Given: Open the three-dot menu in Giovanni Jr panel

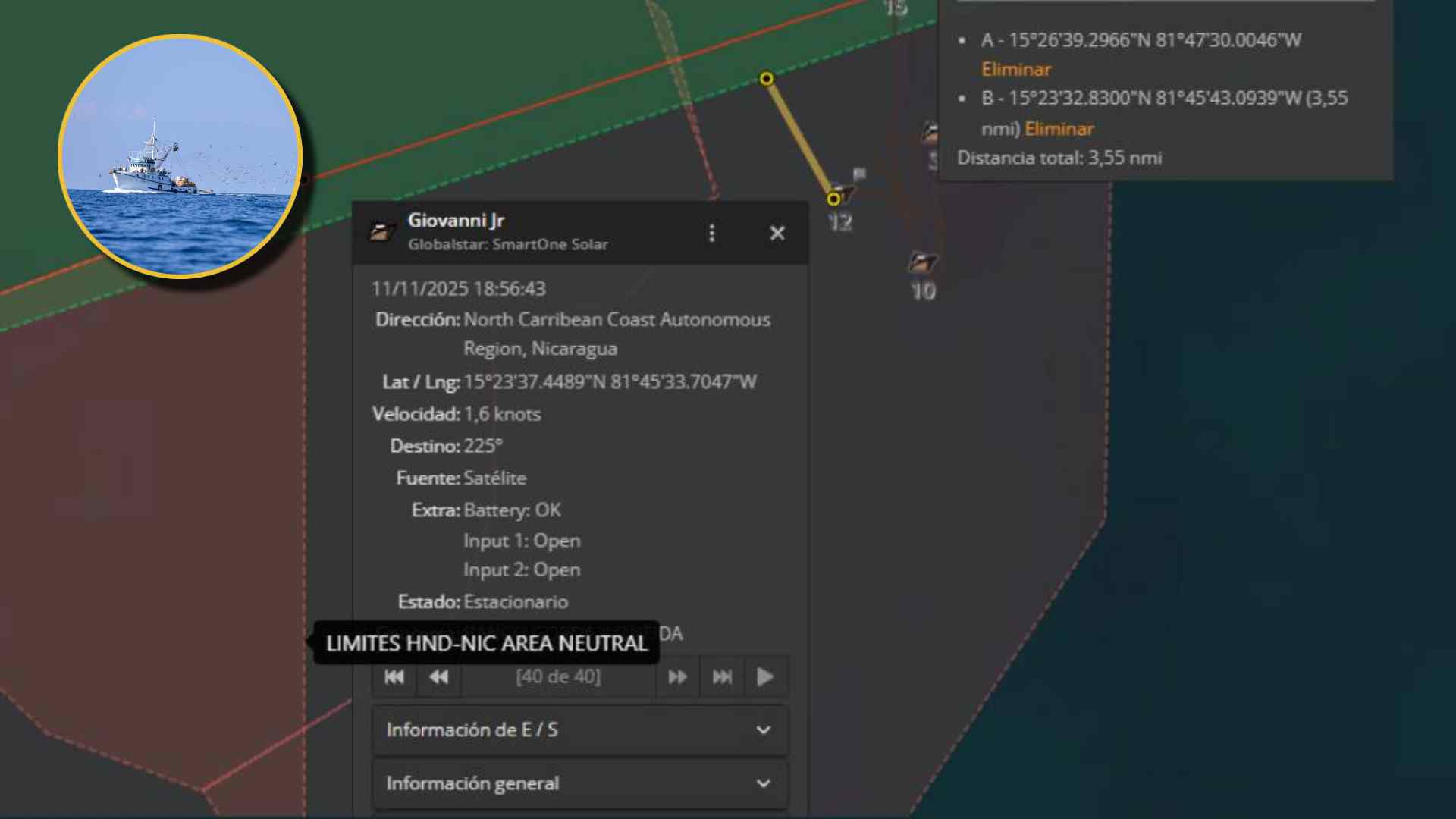Looking at the screenshot, I should coord(711,233).
